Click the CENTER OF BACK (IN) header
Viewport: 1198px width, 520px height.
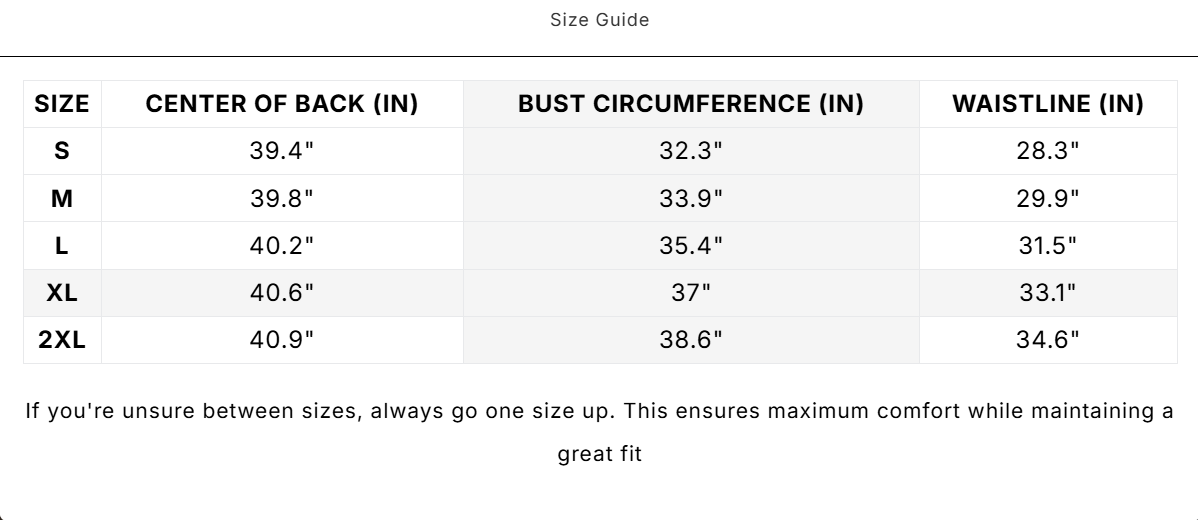click(282, 104)
